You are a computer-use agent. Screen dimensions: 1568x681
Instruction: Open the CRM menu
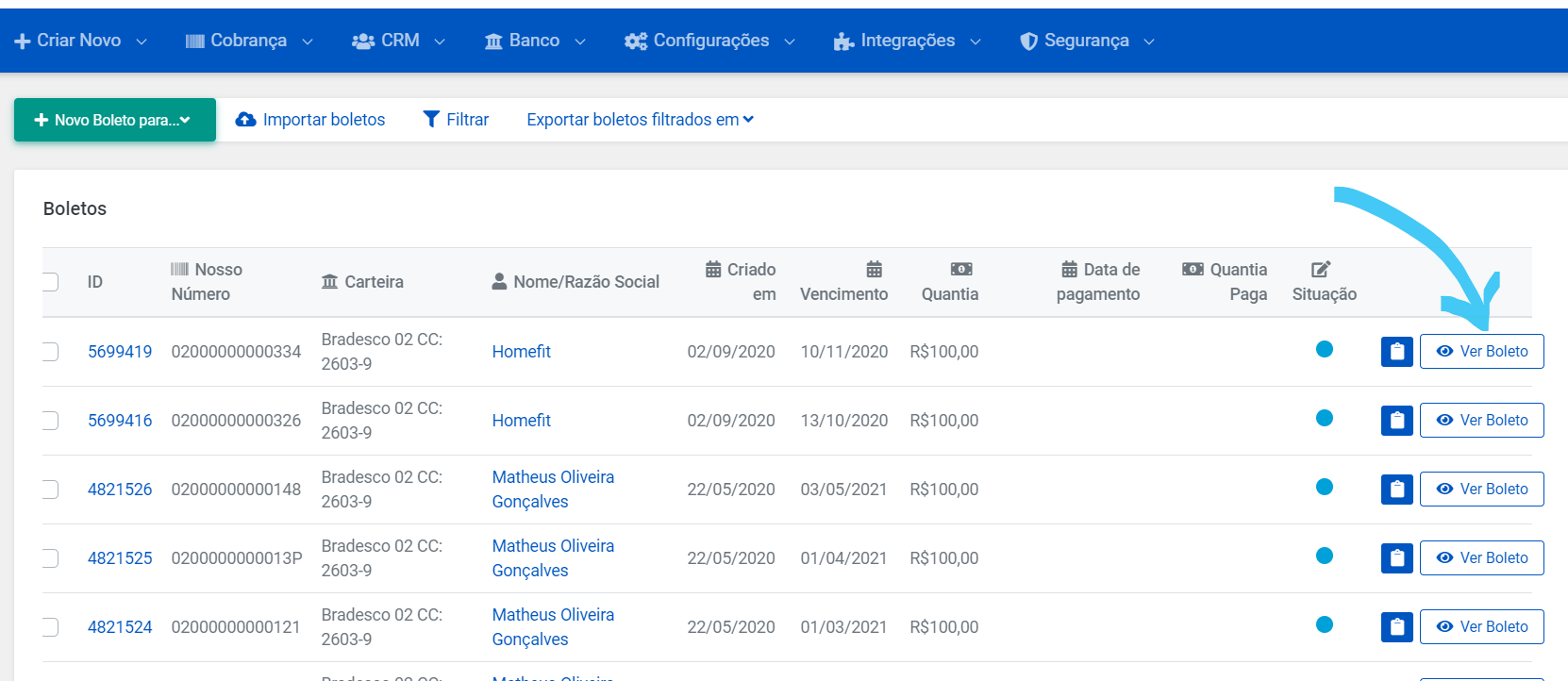[x=399, y=41]
